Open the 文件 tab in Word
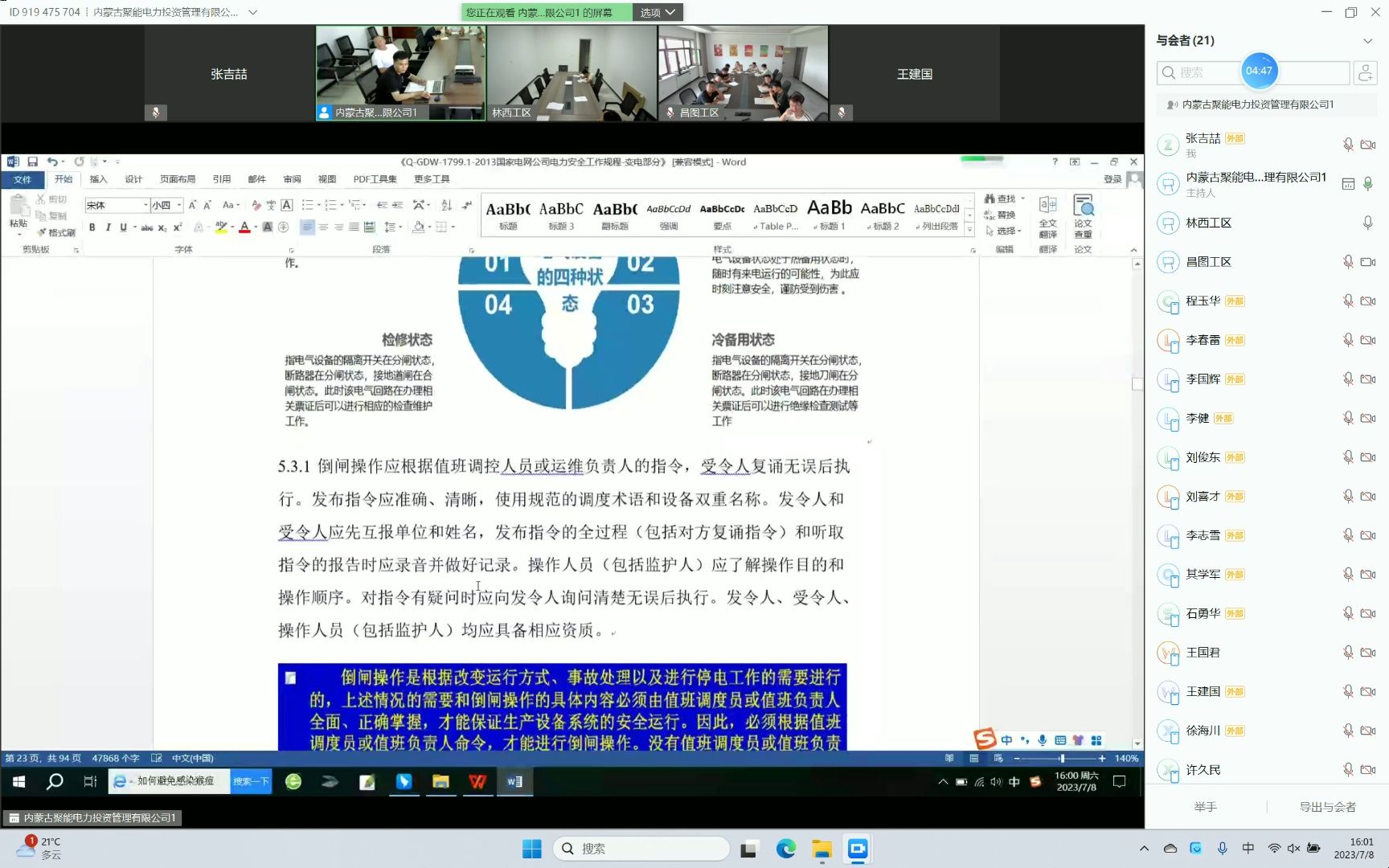 (x=23, y=179)
